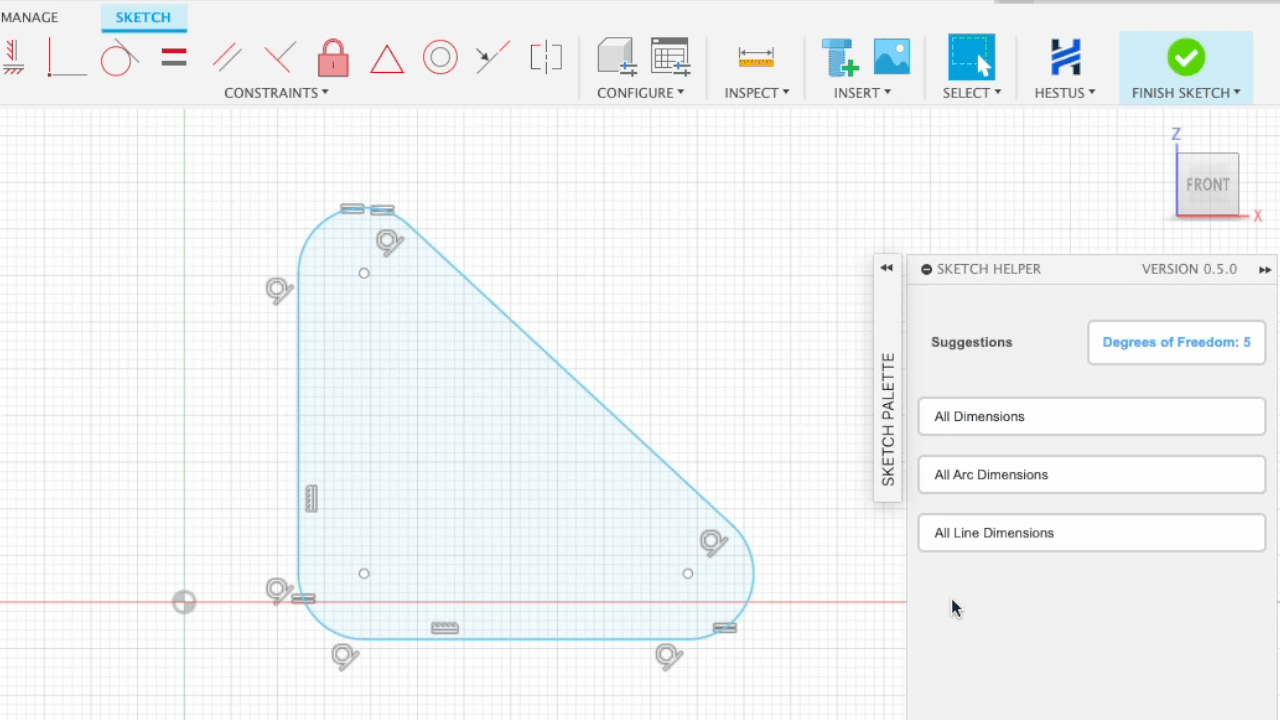Expand Sketch Helper panel with double-right arrows

pos(1265,270)
